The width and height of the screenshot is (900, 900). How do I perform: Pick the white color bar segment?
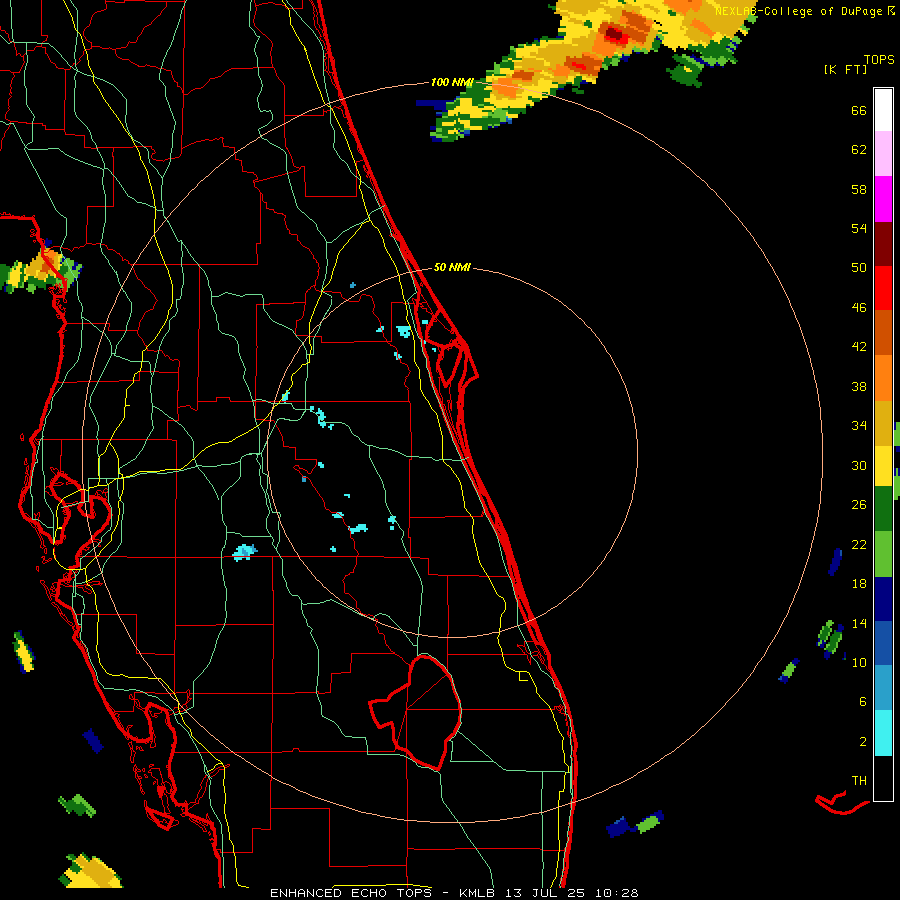(x=883, y=110)
